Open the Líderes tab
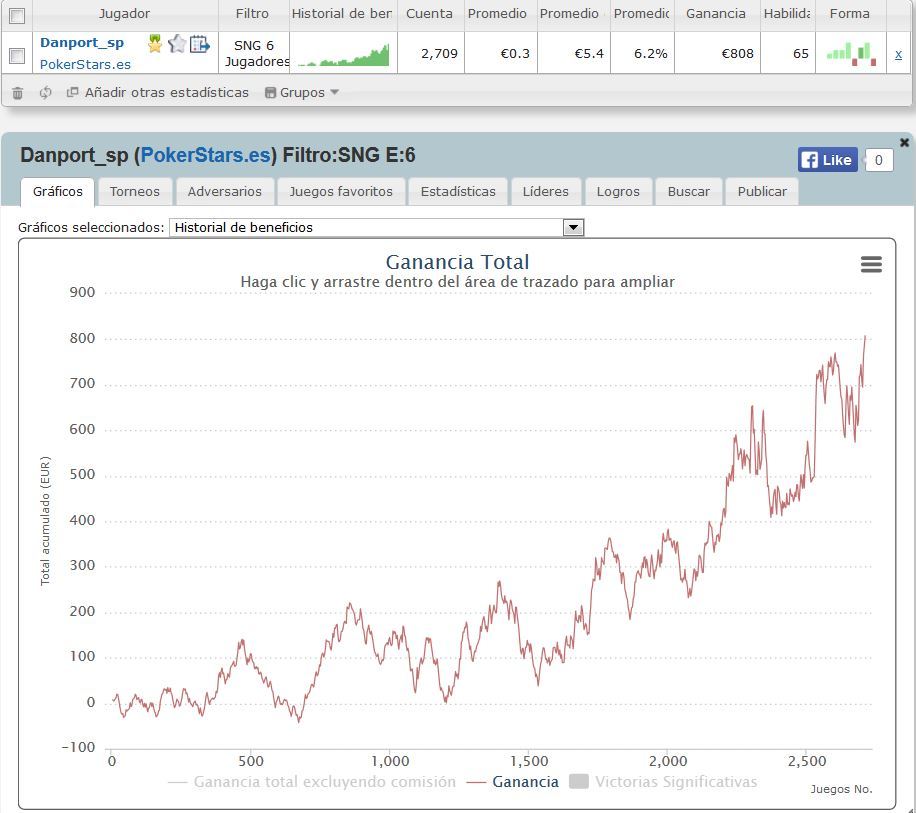Screen dimensions: 916x813 (546, 192)
